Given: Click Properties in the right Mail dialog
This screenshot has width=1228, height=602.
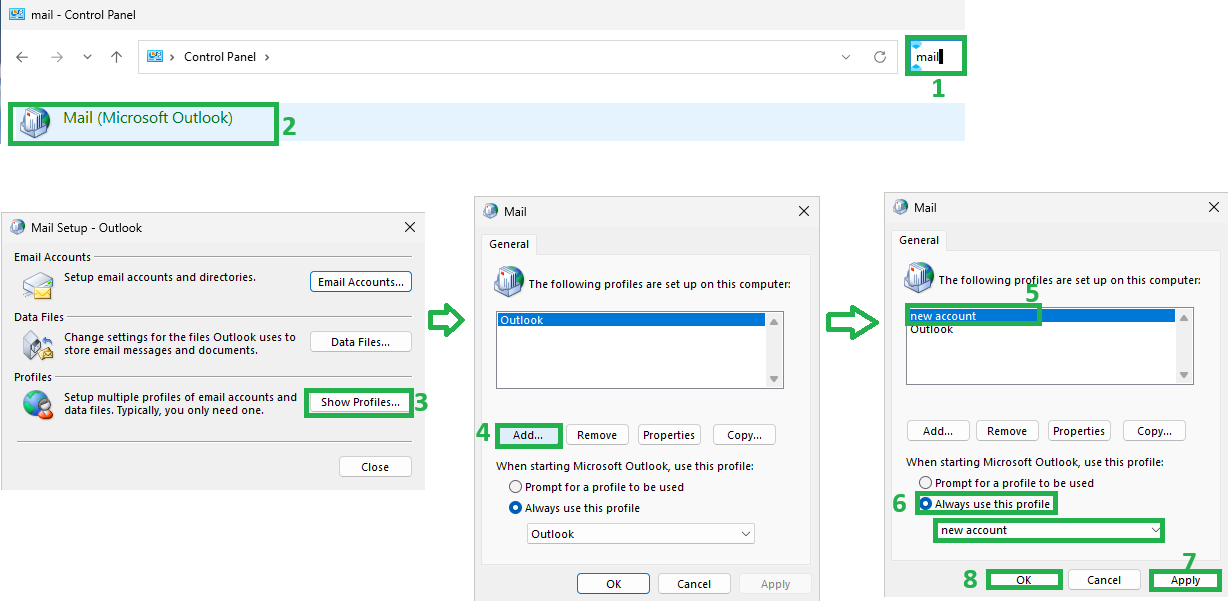Looking at the screenshot, I should click(x=1079, y=431).
